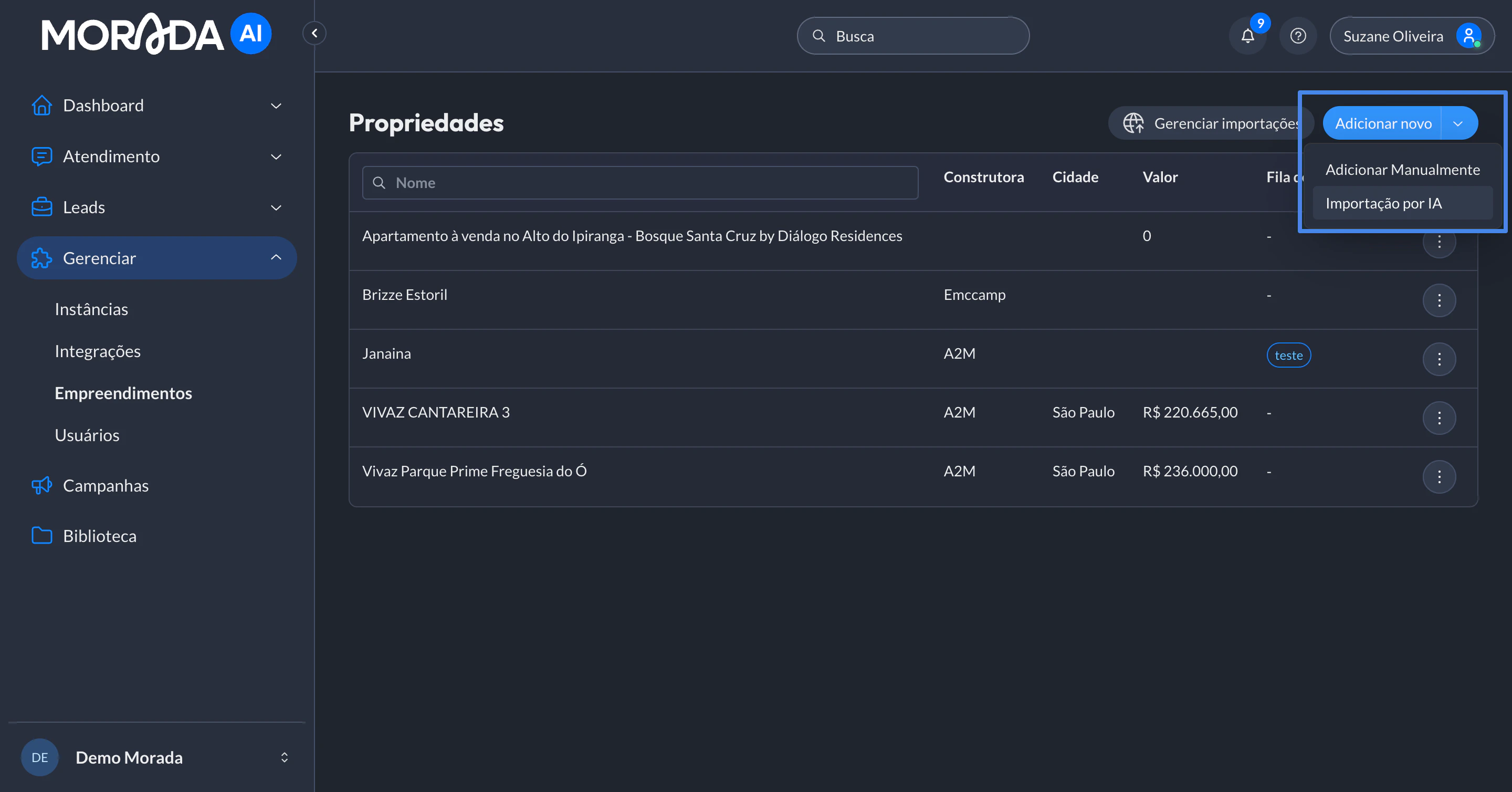
Task: Click the Campanhas megaphone icon
Action: pyautogui.click(x=41, y=485)
